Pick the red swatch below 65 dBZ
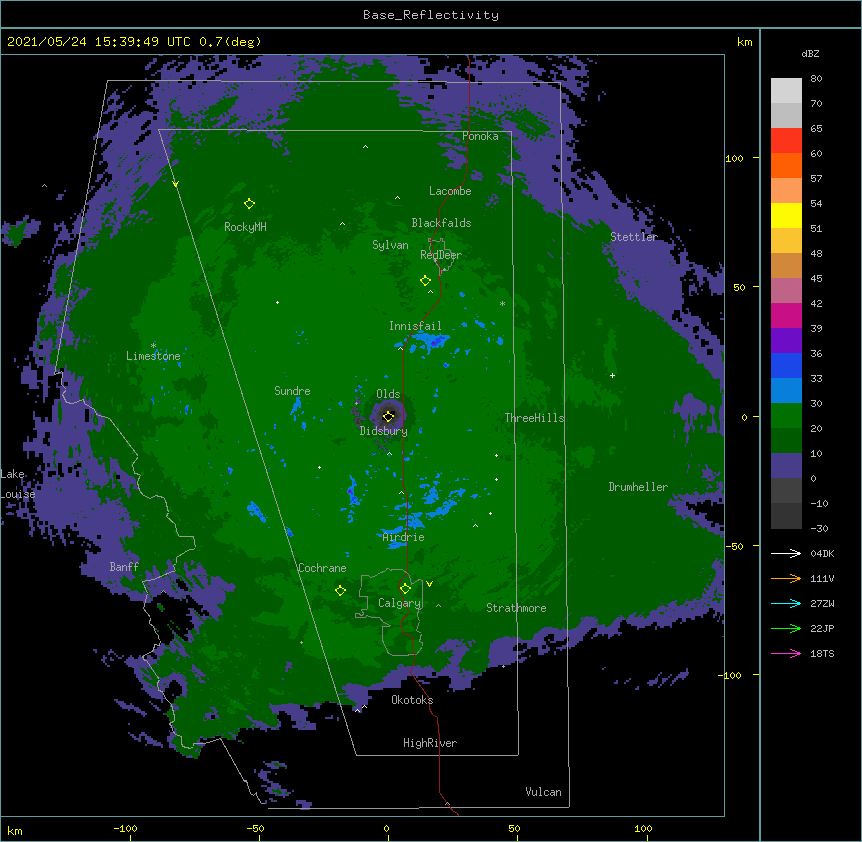This screenshot has height=842, width=862. click(x=786, y=140)
